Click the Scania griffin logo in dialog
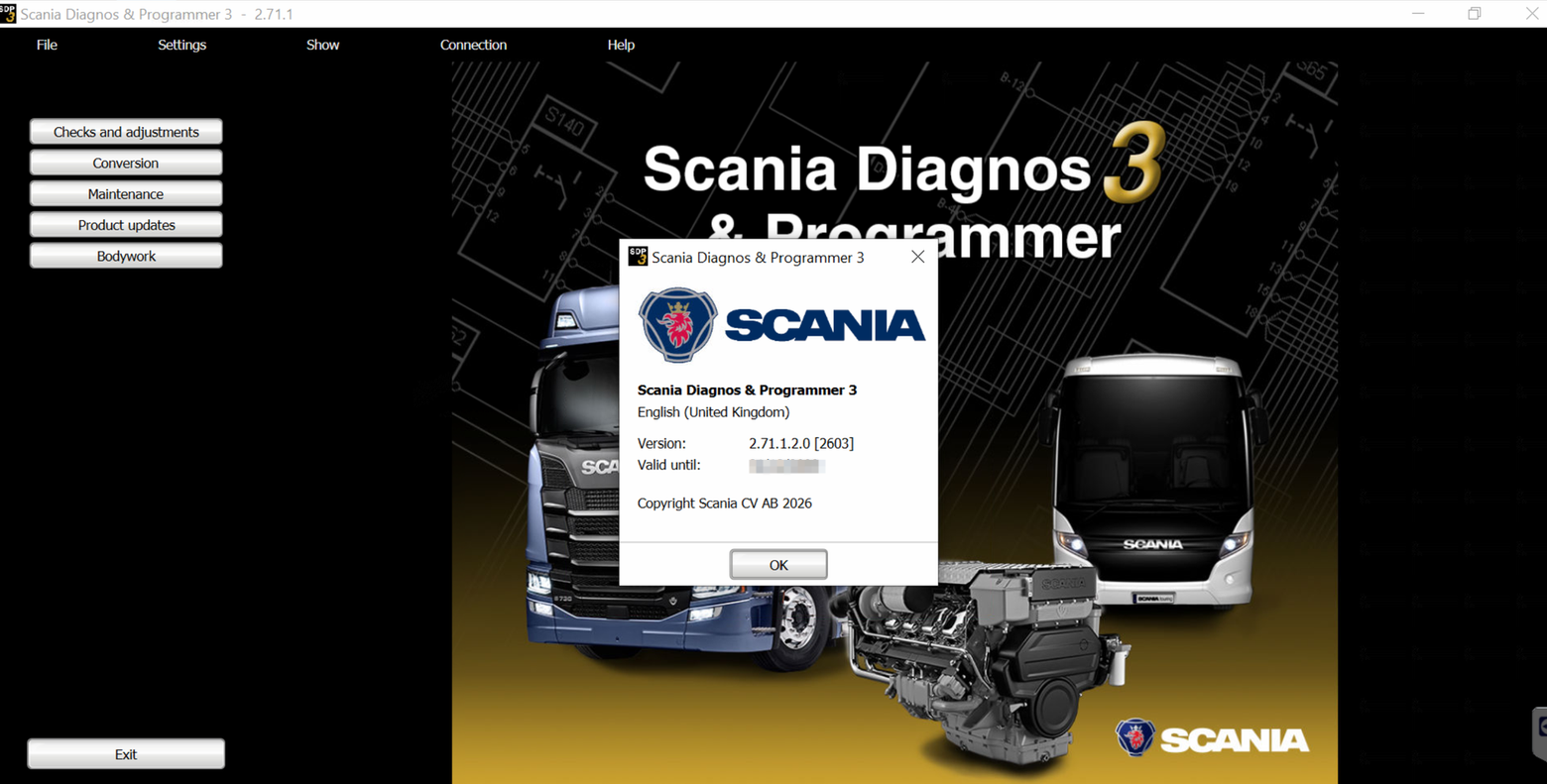 coord(677,325)
